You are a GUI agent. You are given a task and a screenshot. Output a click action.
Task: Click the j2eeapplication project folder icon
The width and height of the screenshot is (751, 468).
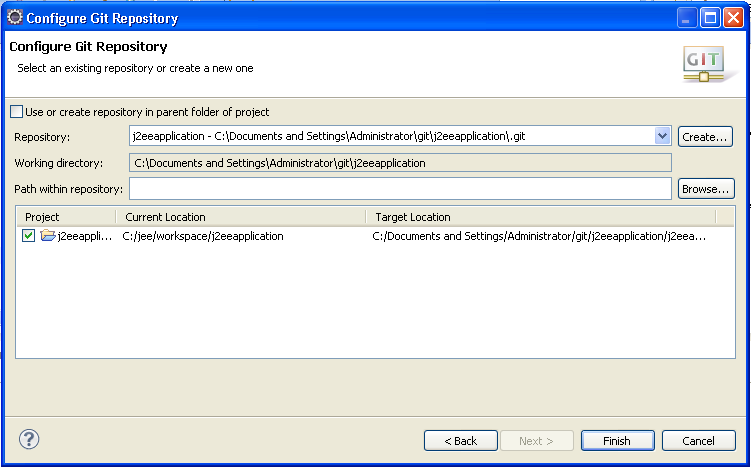tap(48, 236)
